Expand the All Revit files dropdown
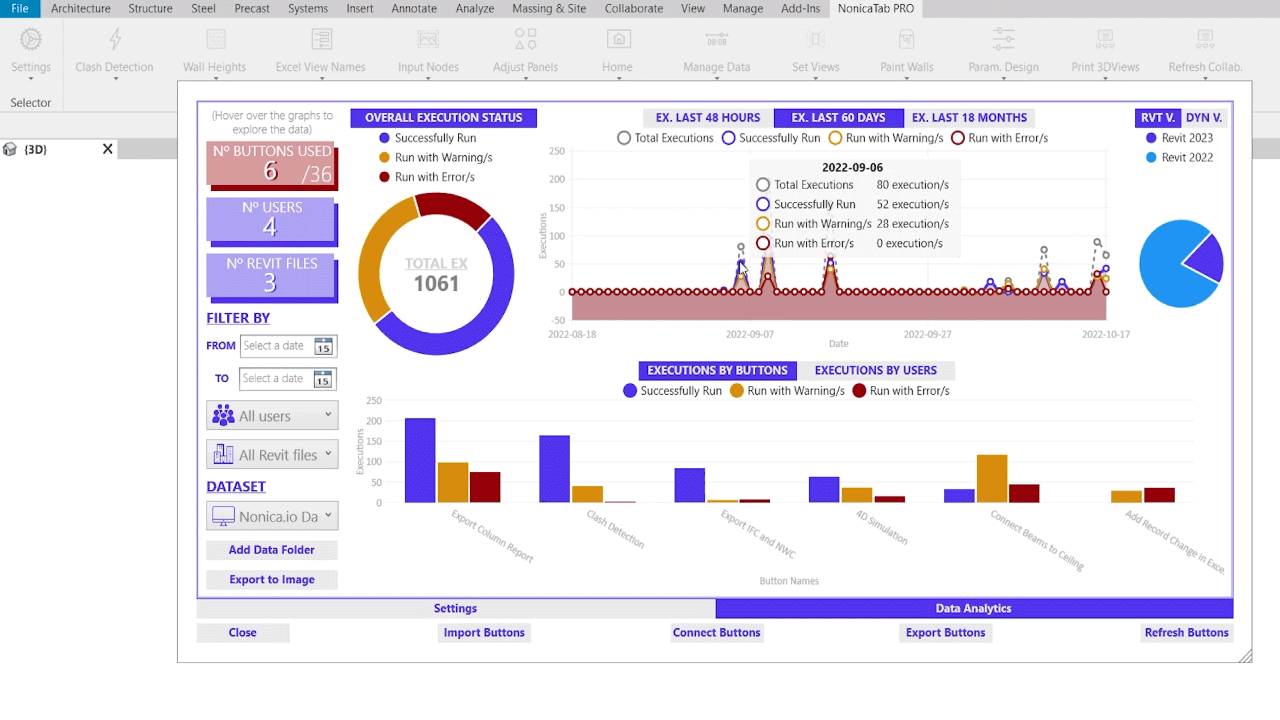This screenshot has height=720, width=1280. (328, 453)
